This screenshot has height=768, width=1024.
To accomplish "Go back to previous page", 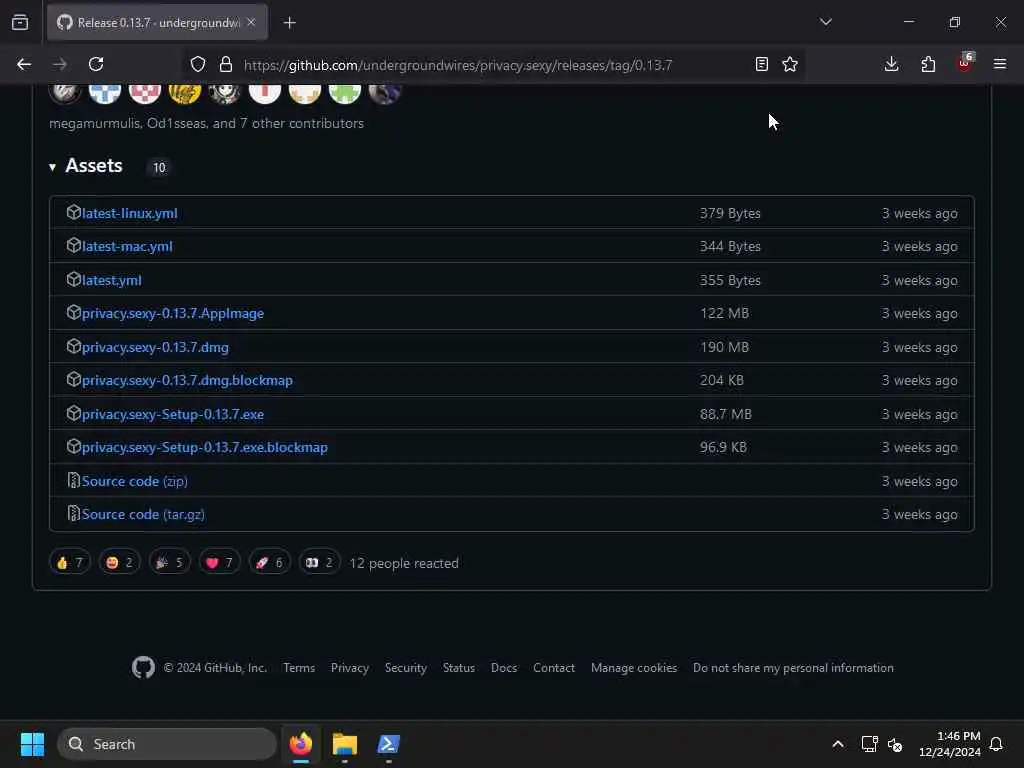I will pos(24,64).
